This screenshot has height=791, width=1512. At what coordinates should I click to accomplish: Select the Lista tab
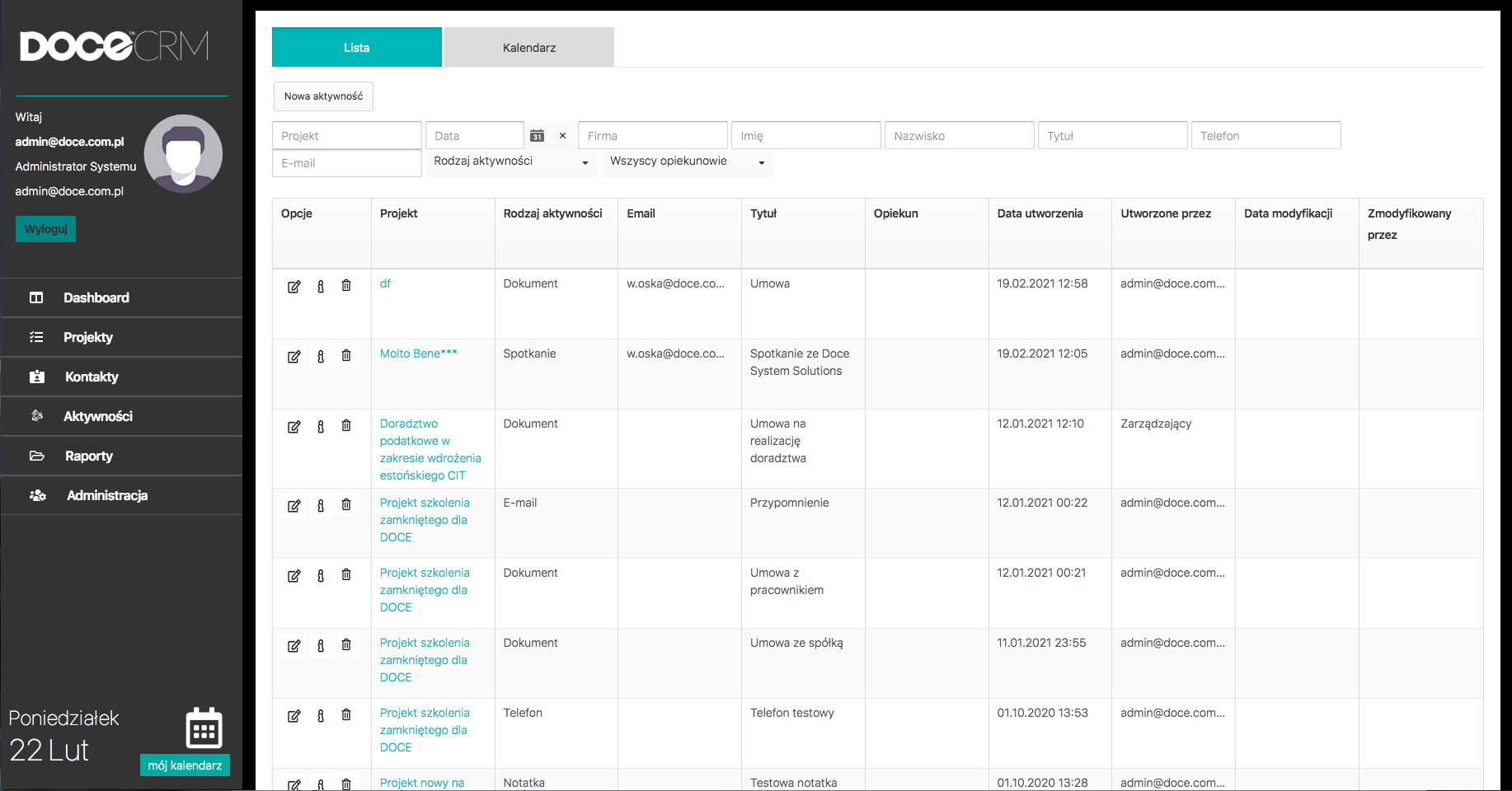pos(356,48)
